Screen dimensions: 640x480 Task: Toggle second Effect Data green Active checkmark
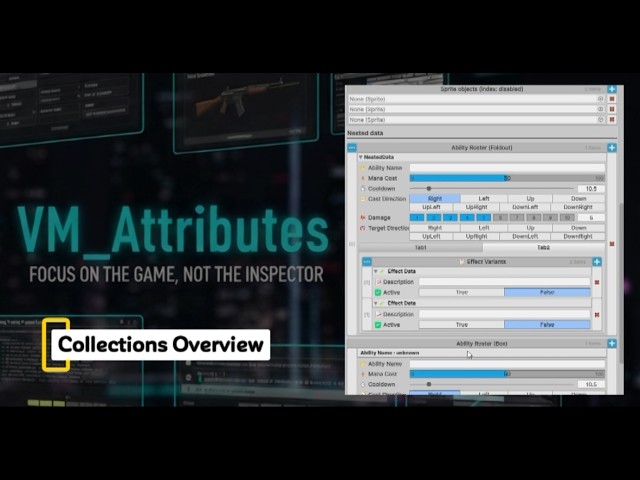click(378, 324)
